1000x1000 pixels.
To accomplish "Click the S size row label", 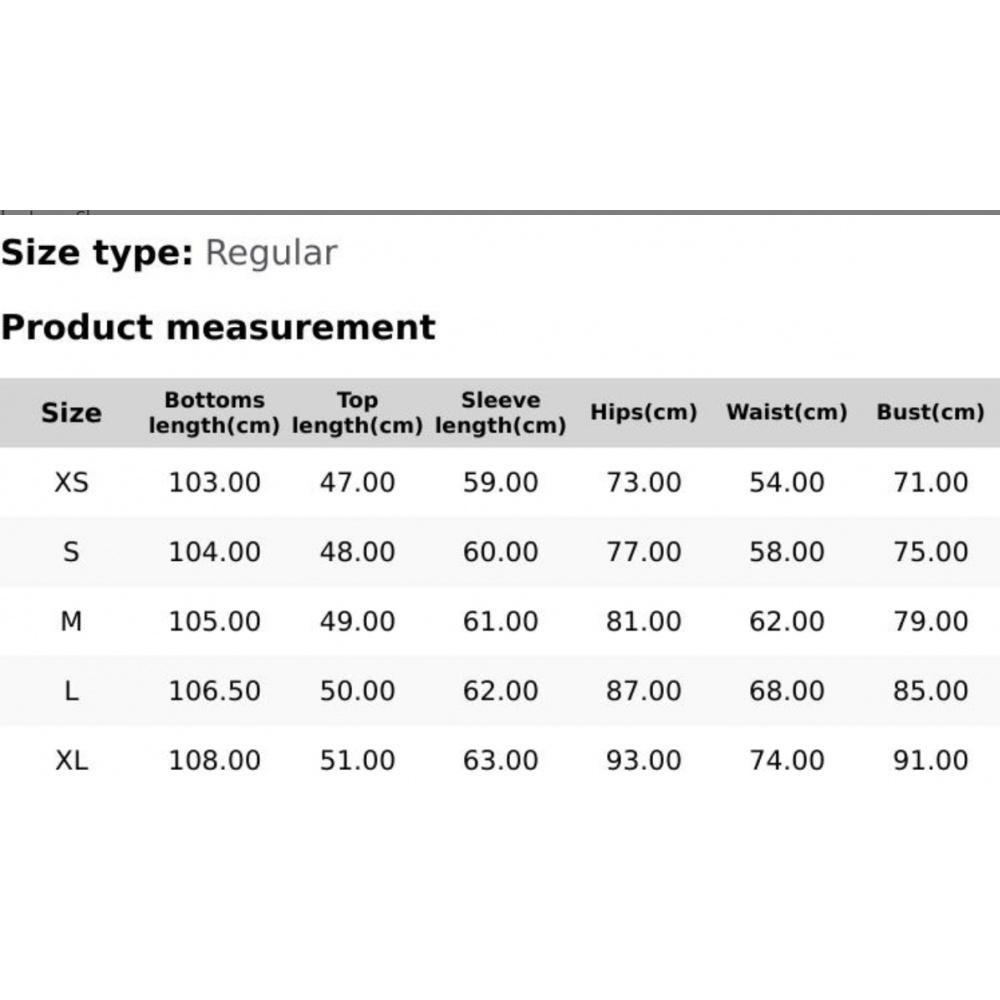I will pyautogui.click(x=71, y=552).
